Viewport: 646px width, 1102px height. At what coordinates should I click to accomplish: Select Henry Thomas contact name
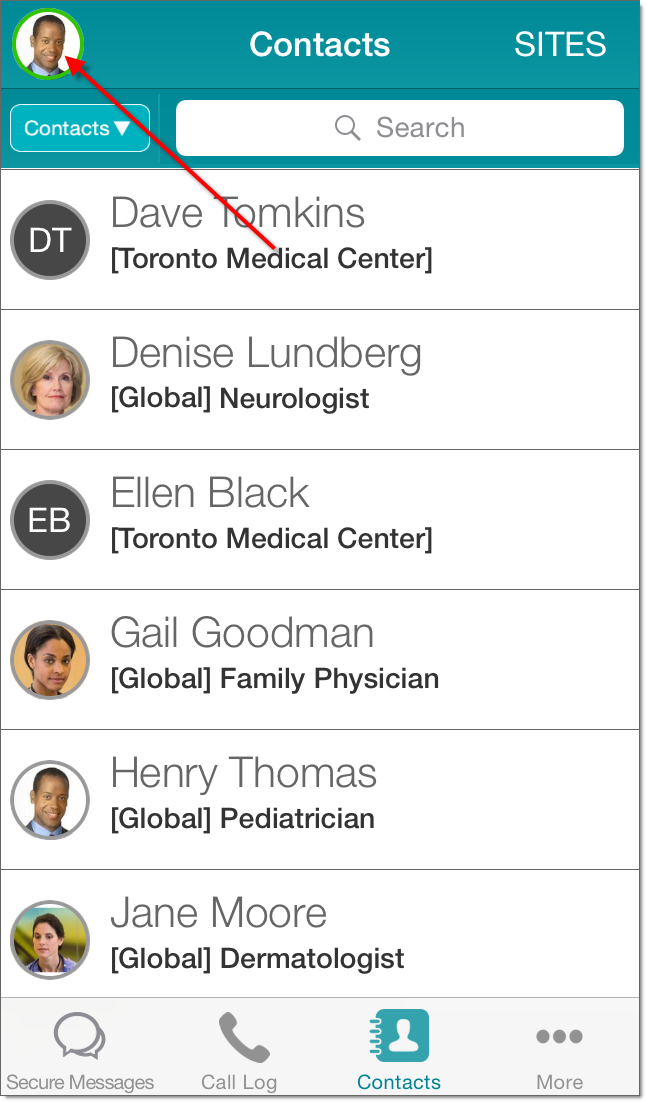click(243, 773)
